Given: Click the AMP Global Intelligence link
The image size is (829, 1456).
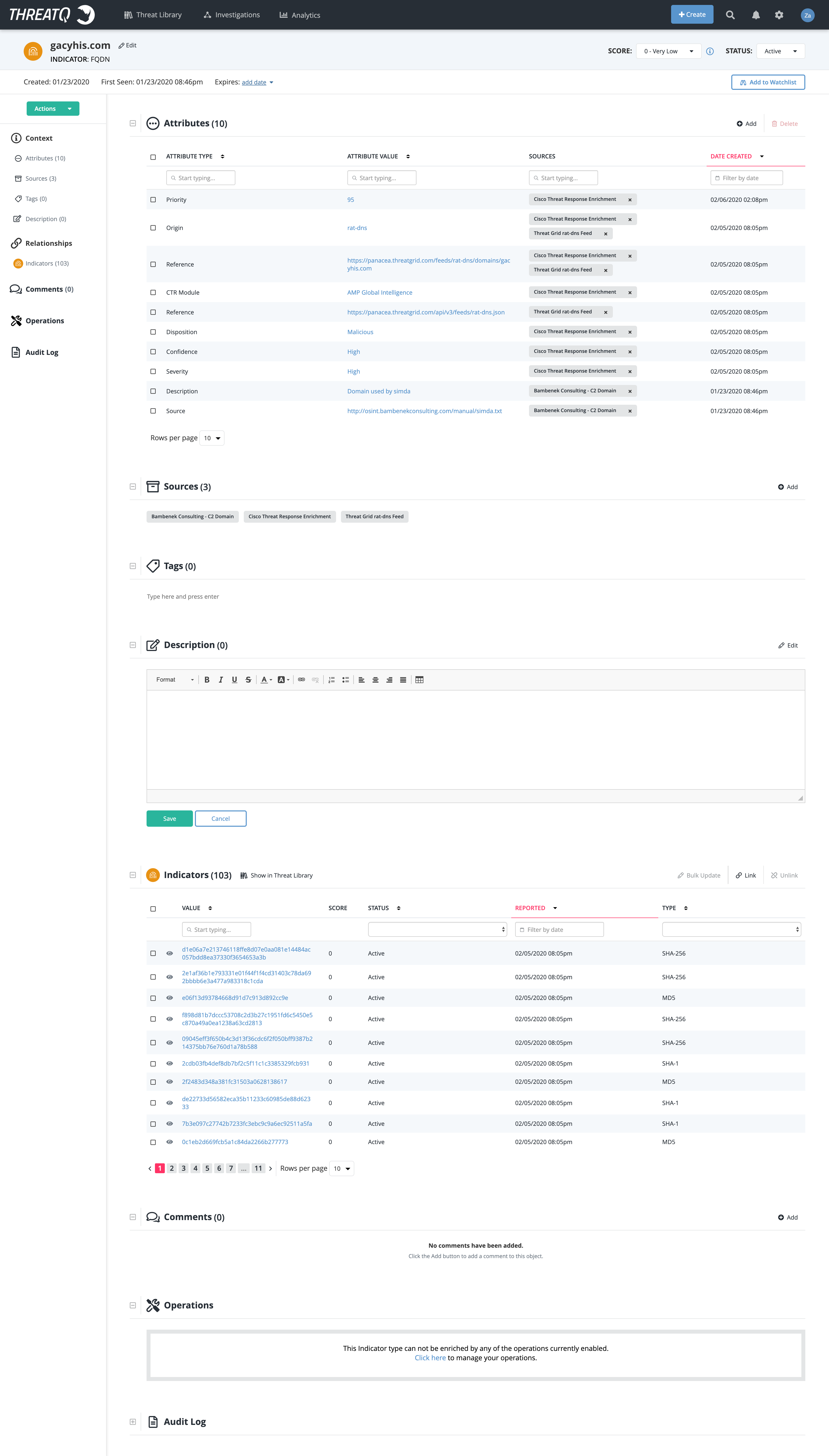Looking at the screenshot, I should (379, 292).
